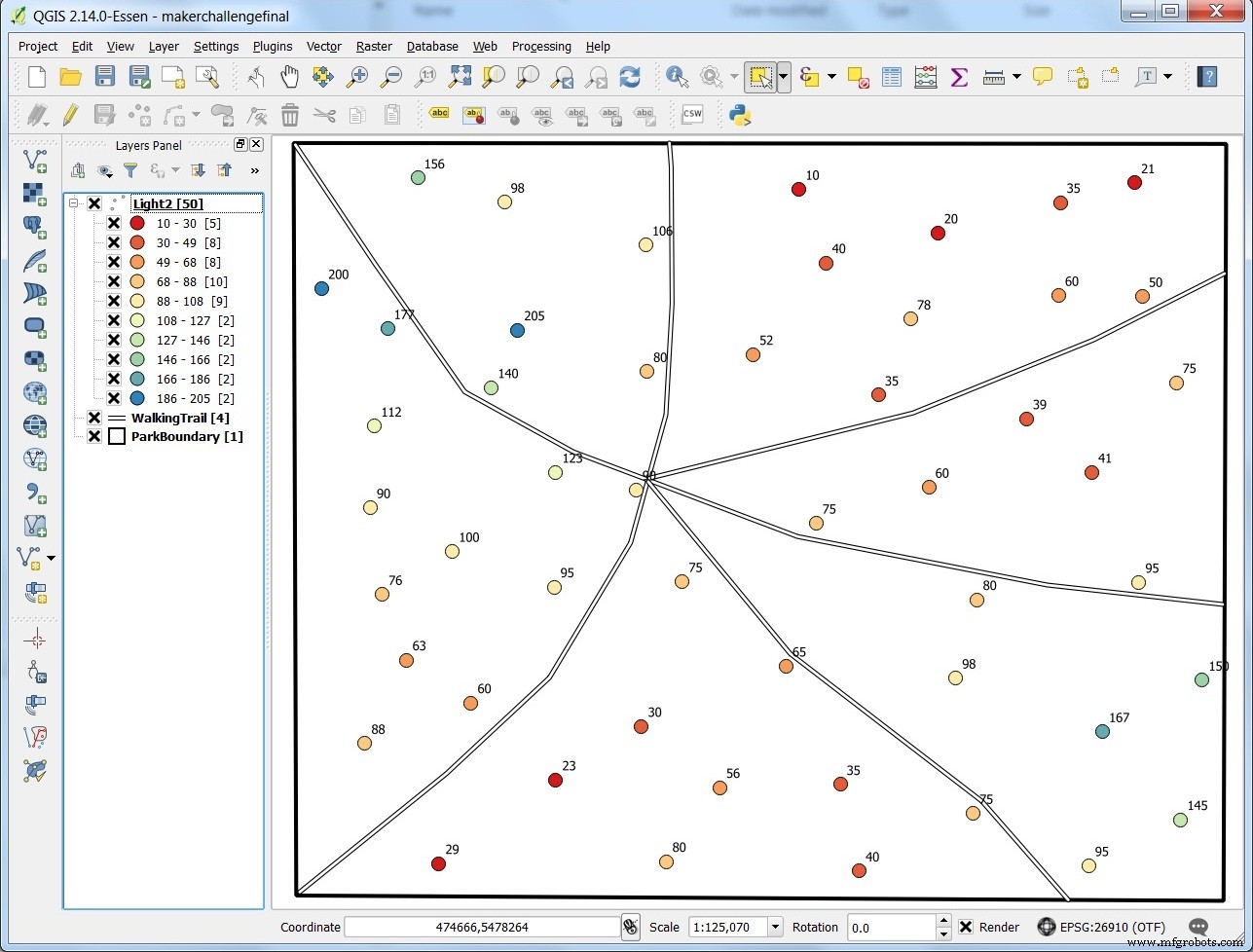
Task: Open the Scale dropdown list
Action: click(774, 927)
